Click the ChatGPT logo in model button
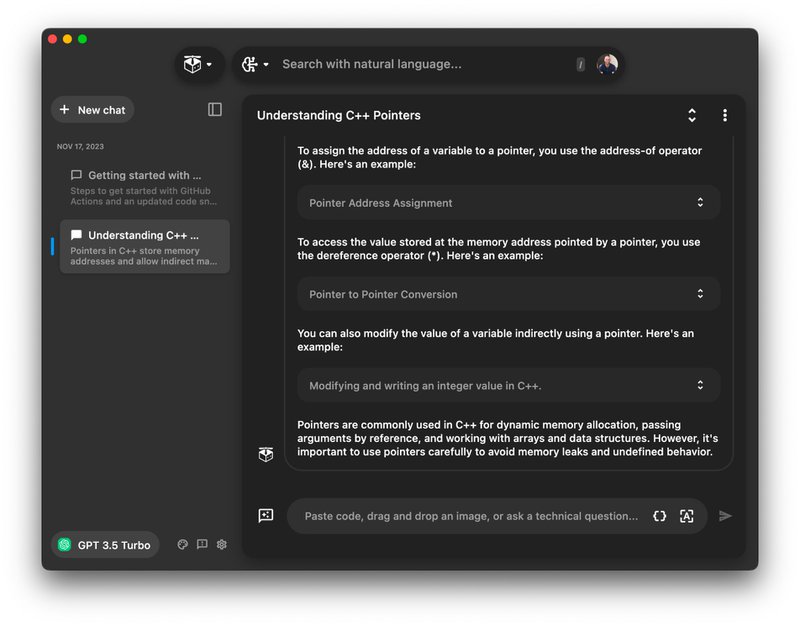Image resolution: width=800 pixels, height=626 pixels. pos(65,544)
